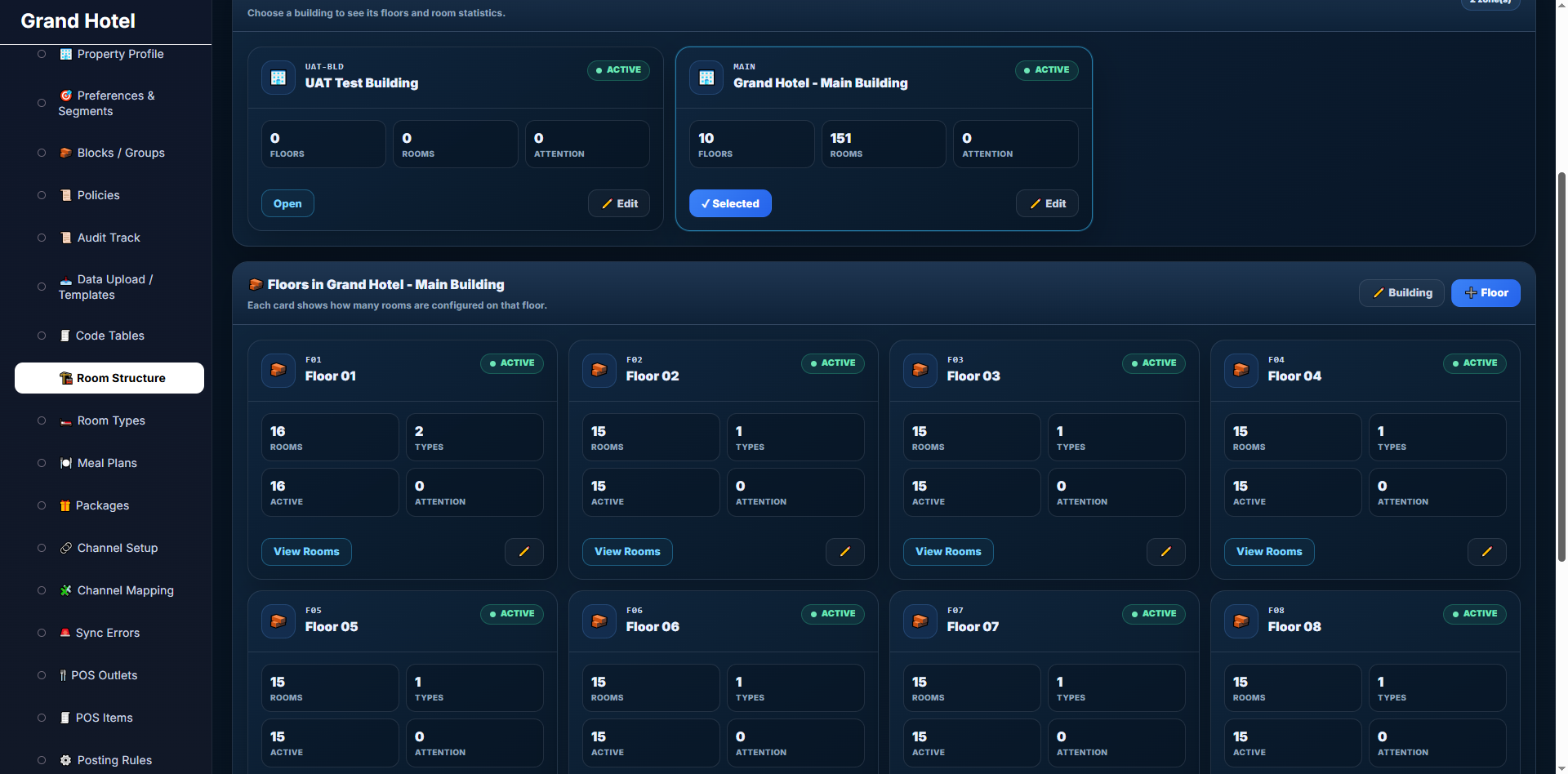Image resolution: width=1568 pixels, height=774 pixels.
Task: Select Room Structure menu item
Action: point(109,378)
